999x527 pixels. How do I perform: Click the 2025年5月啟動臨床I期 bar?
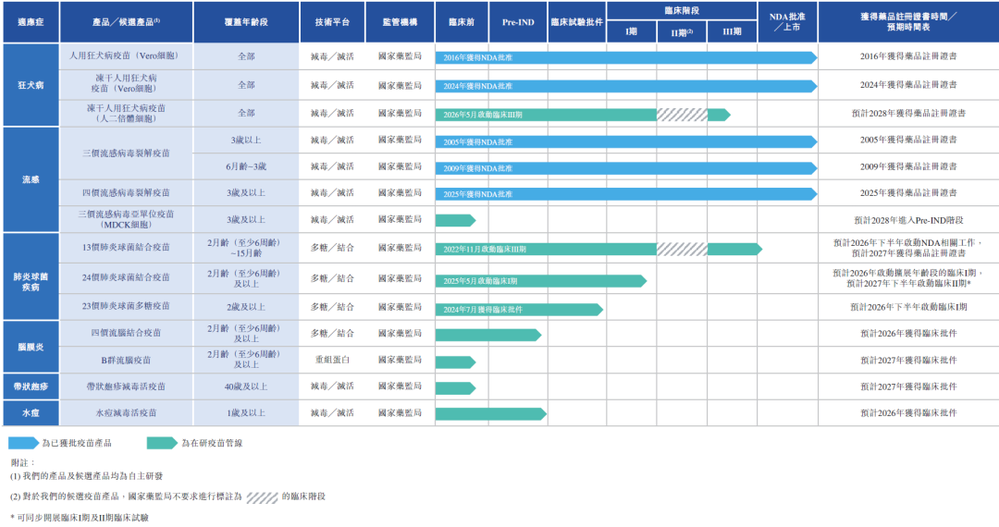(541, 281)
